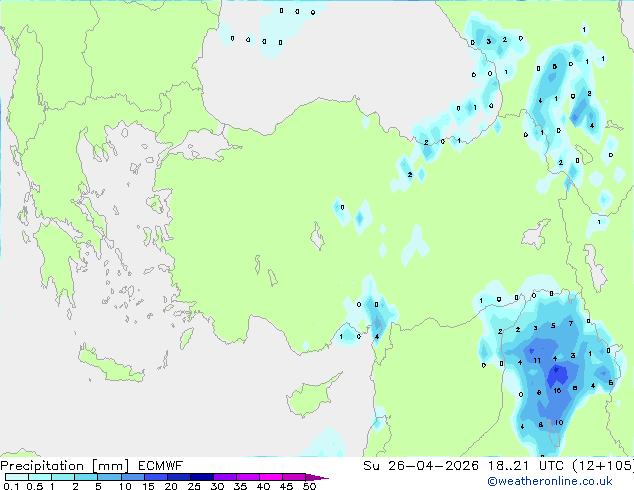Click the 0.1–0.5 mm legend swatch

[x=17, y=477]
